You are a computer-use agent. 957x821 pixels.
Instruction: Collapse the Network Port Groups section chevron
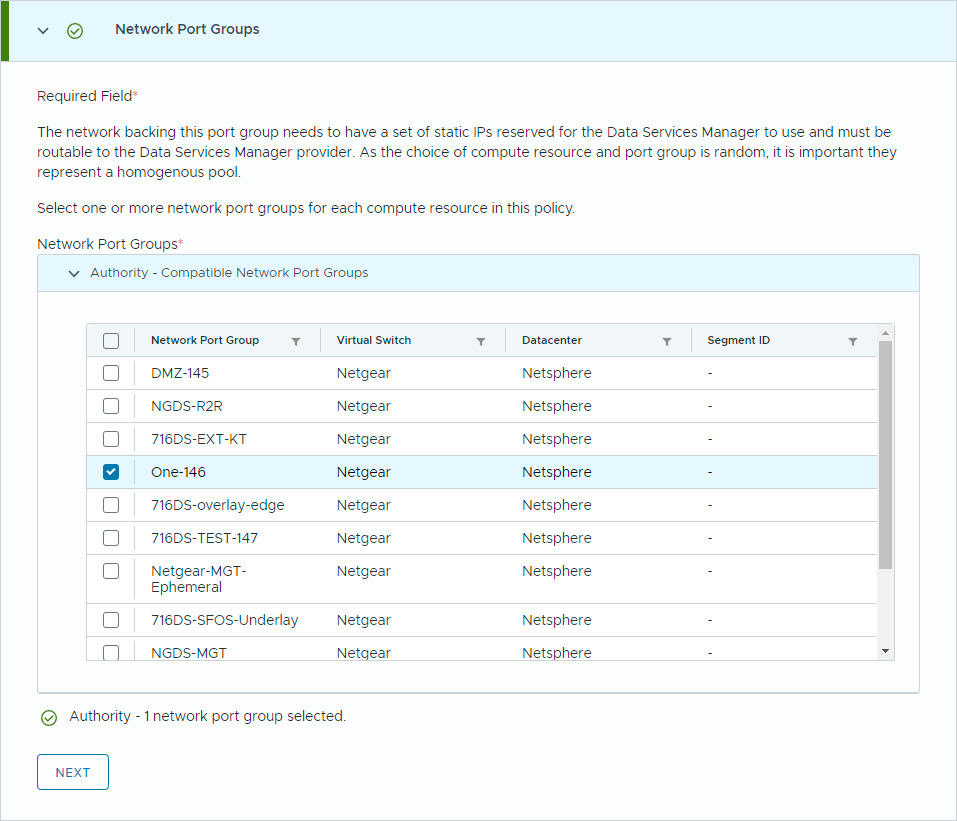(x=43, y=31)
